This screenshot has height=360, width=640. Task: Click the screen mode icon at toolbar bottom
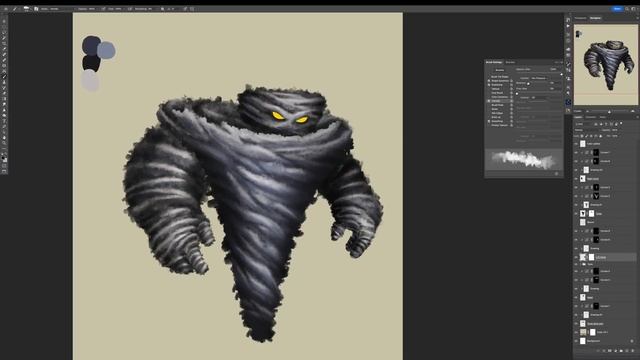point(4,171)
